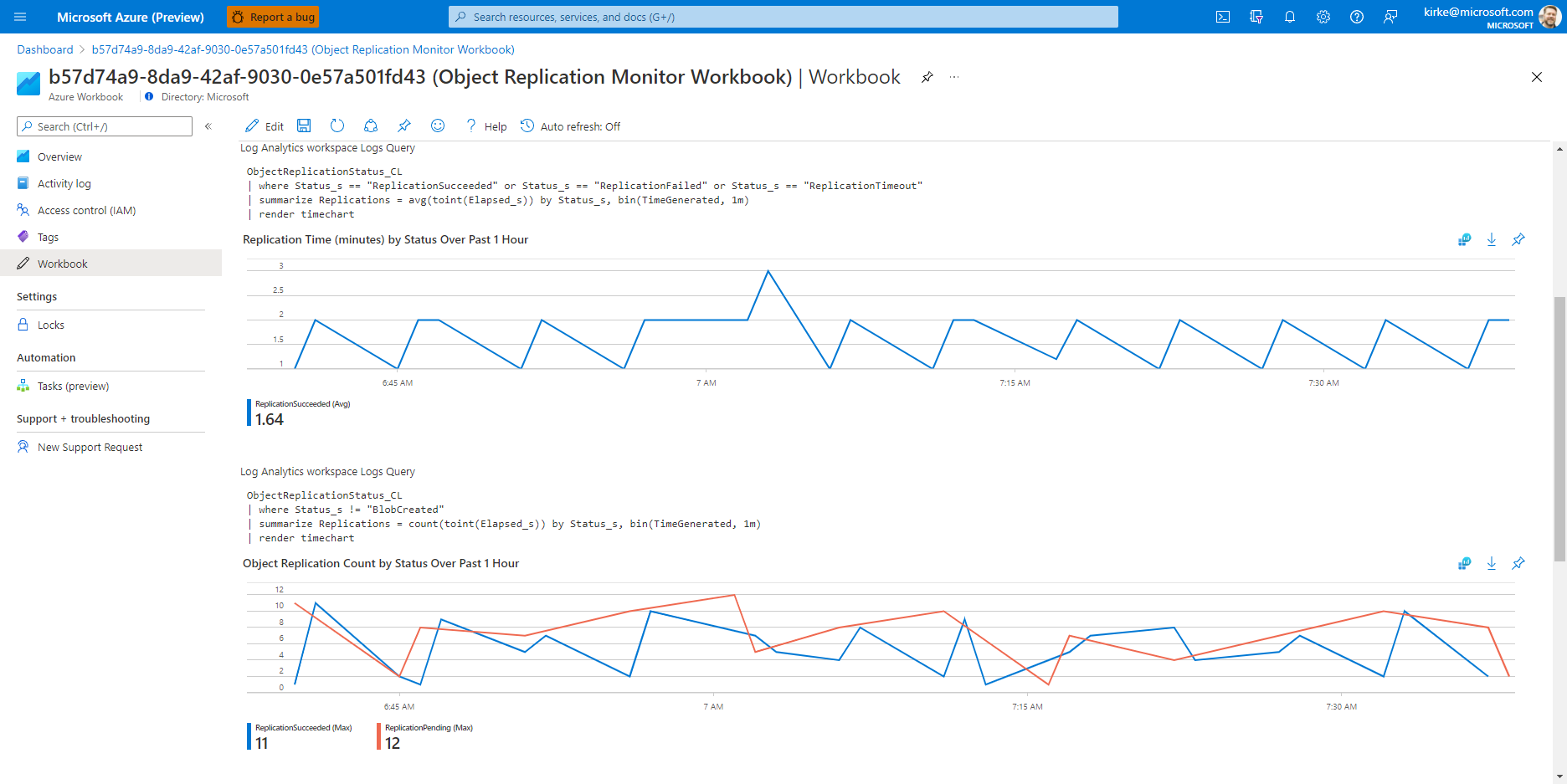Screen dimensions: 1567x784
Task: Refresh the workbook with the circular arrow
Action: 337,126
